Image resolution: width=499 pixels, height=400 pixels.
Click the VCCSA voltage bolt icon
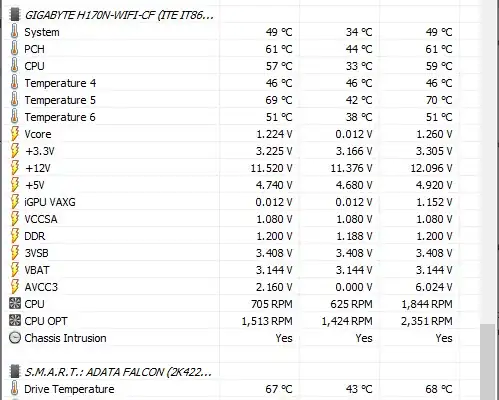pos(14,219)
